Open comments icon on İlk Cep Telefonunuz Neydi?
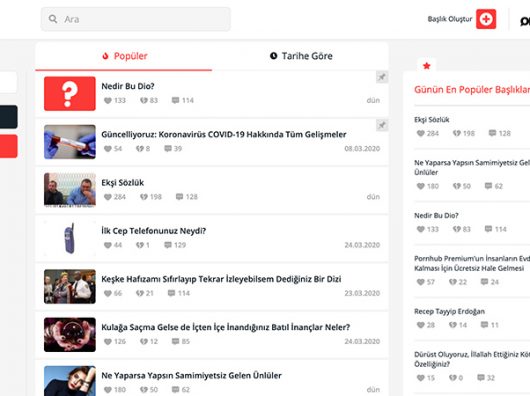 click(168, 245)
